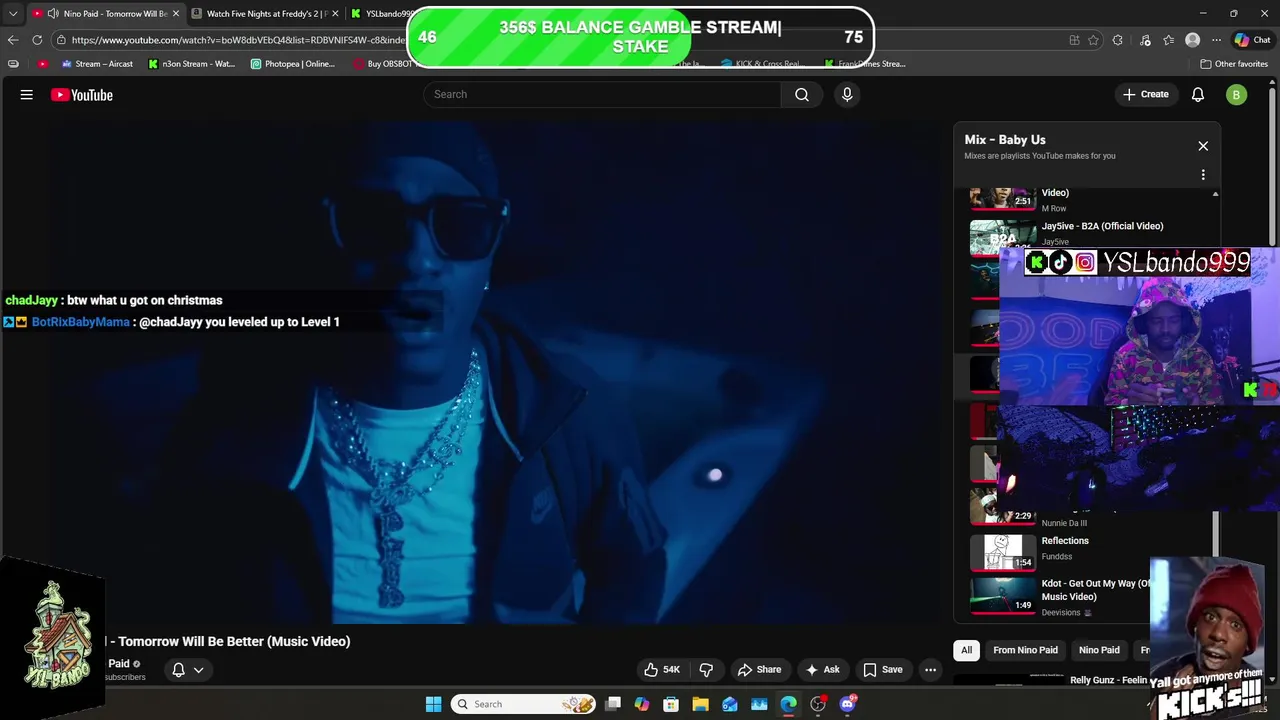This screenshot has height=720, width=1280.
Task: Open the YouTube hamburger guide menu
Action: pos(27,95)
